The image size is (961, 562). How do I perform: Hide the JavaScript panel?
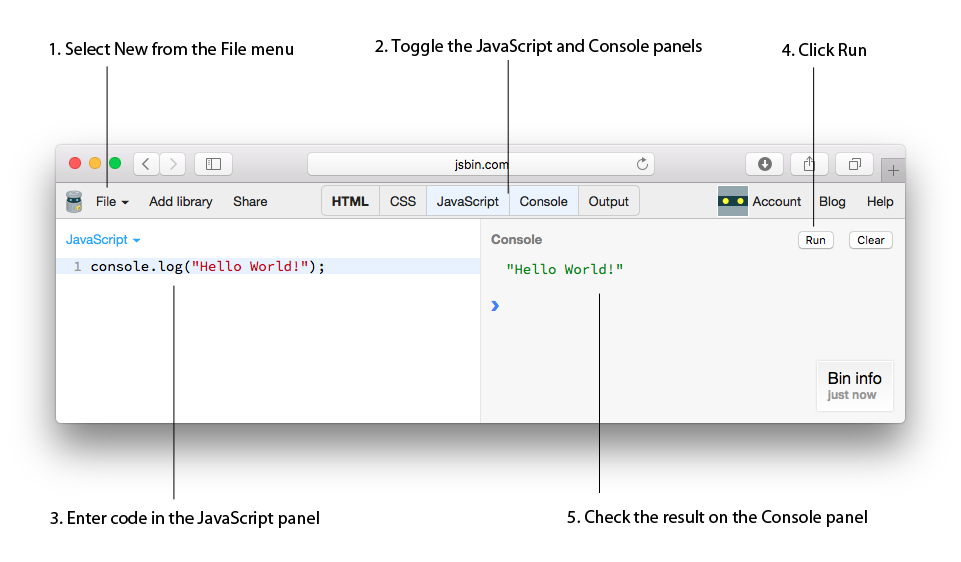coord(467,201)
